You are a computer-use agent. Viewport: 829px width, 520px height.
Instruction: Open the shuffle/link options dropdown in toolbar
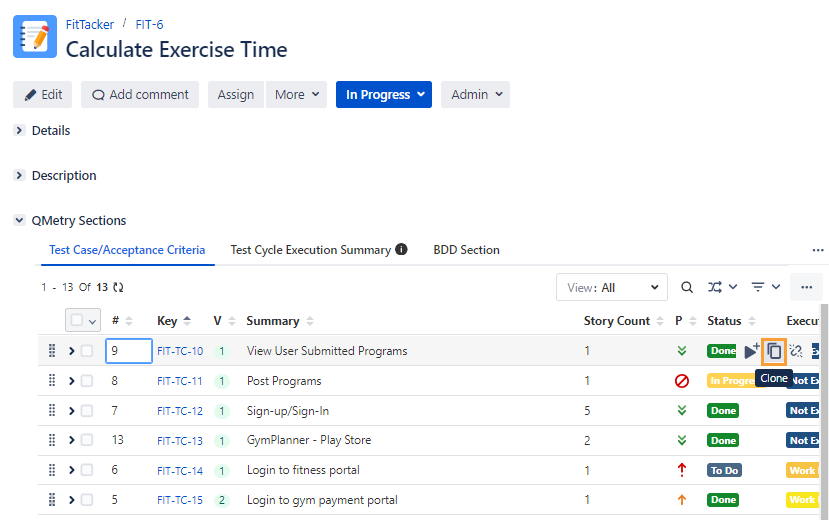click(722, 287)
